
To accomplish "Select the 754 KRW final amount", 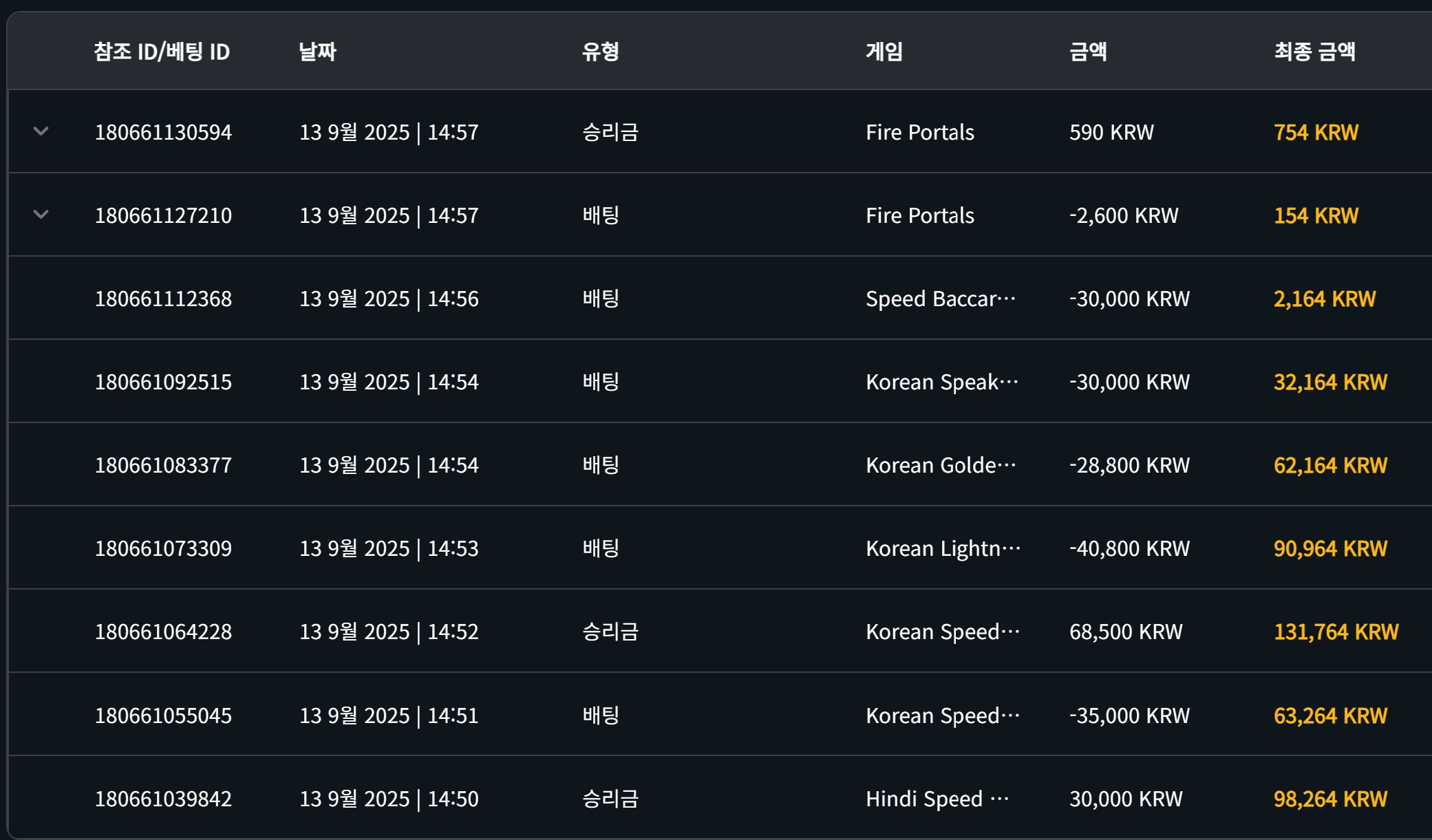I will [1316, 132].
